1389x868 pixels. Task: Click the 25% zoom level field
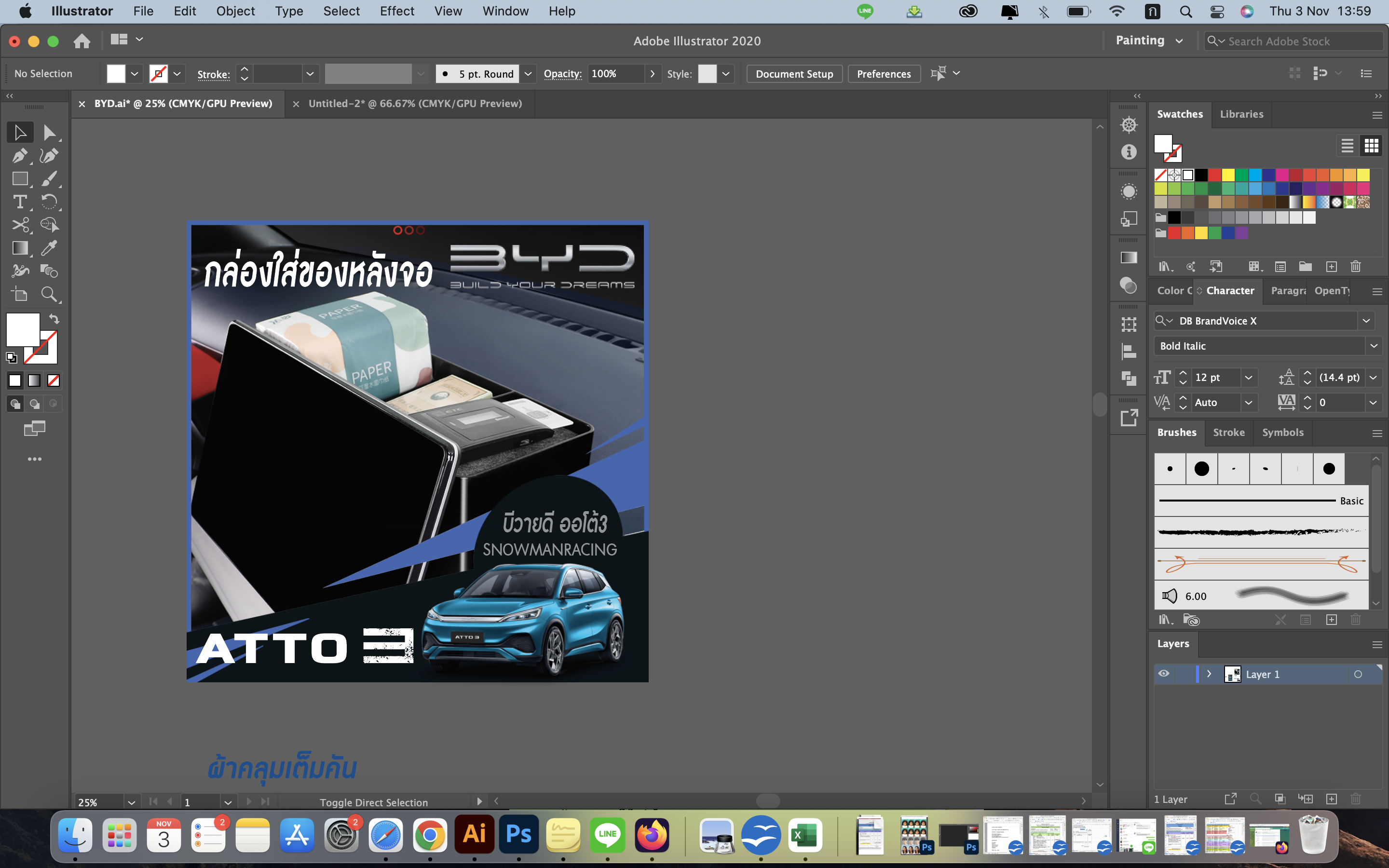point(88,802)
